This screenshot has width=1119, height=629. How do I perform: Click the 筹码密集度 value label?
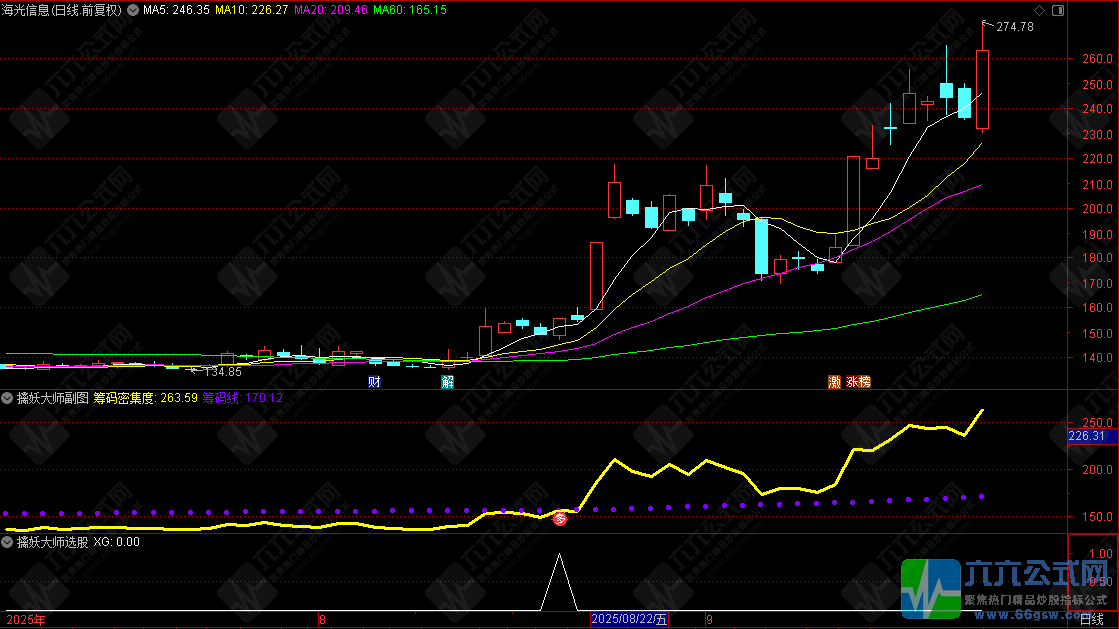click(146, 398)
